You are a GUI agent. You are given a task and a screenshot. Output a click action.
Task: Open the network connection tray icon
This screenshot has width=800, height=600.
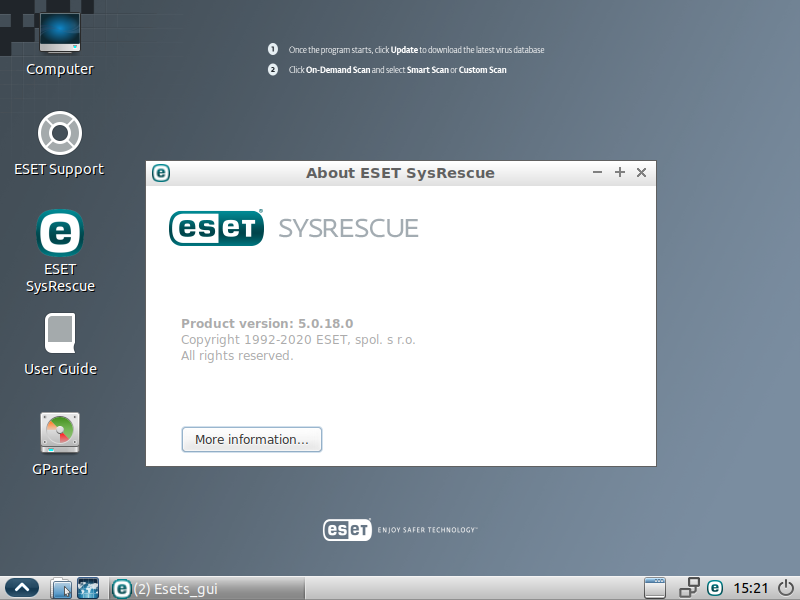[689, 588]
